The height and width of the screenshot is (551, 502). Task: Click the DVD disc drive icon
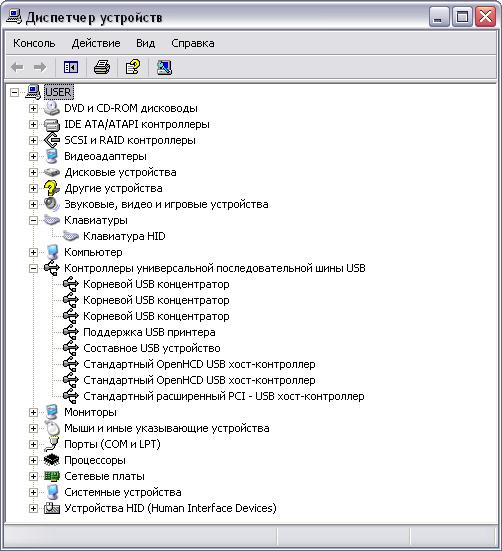click(x=52, y=108)
